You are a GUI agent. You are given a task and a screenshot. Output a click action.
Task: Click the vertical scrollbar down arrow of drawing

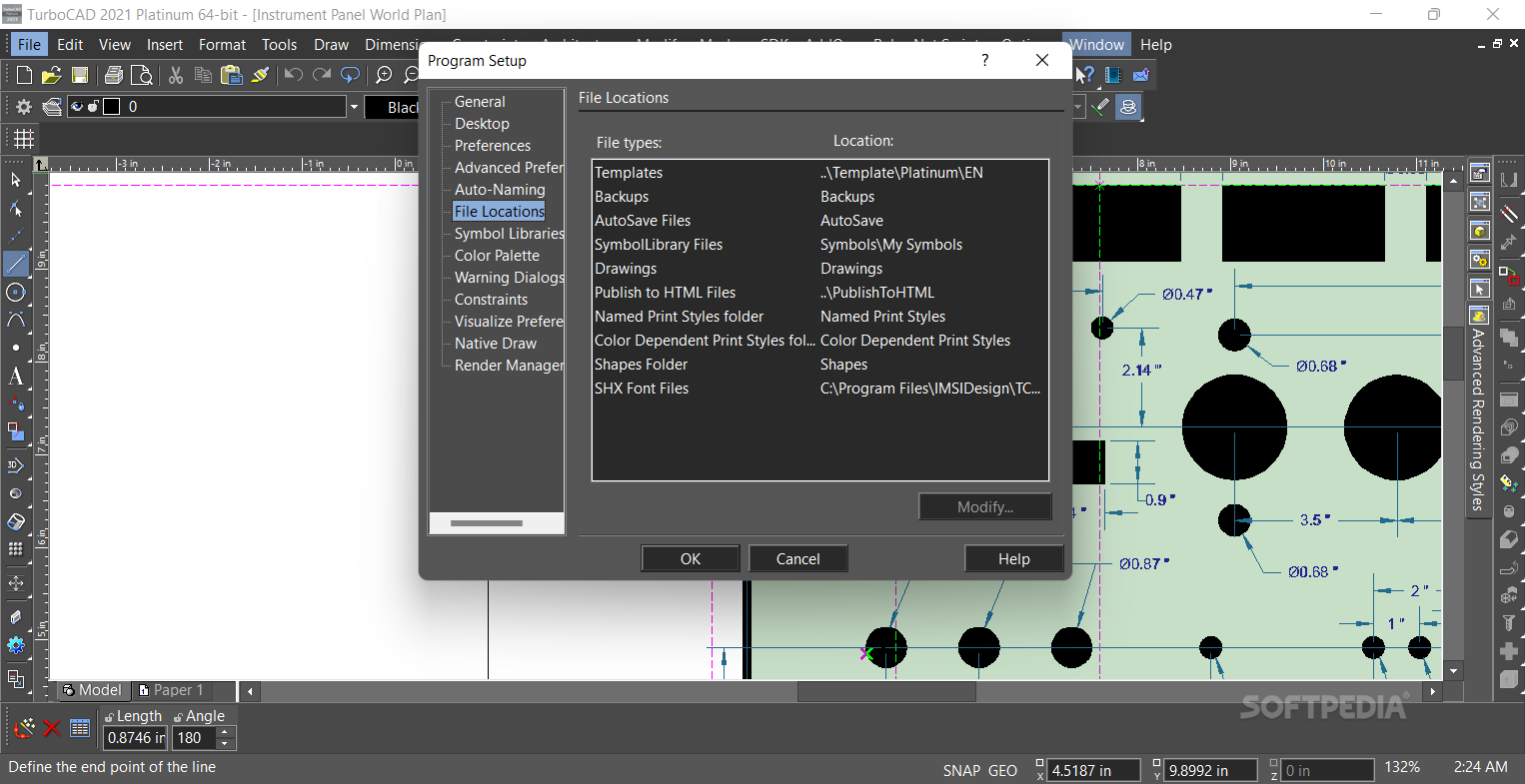click(1454, 671)
